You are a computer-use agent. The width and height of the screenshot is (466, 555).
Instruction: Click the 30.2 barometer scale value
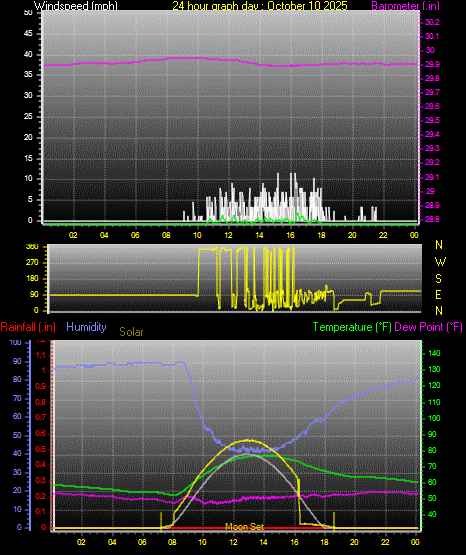point(432,22)
